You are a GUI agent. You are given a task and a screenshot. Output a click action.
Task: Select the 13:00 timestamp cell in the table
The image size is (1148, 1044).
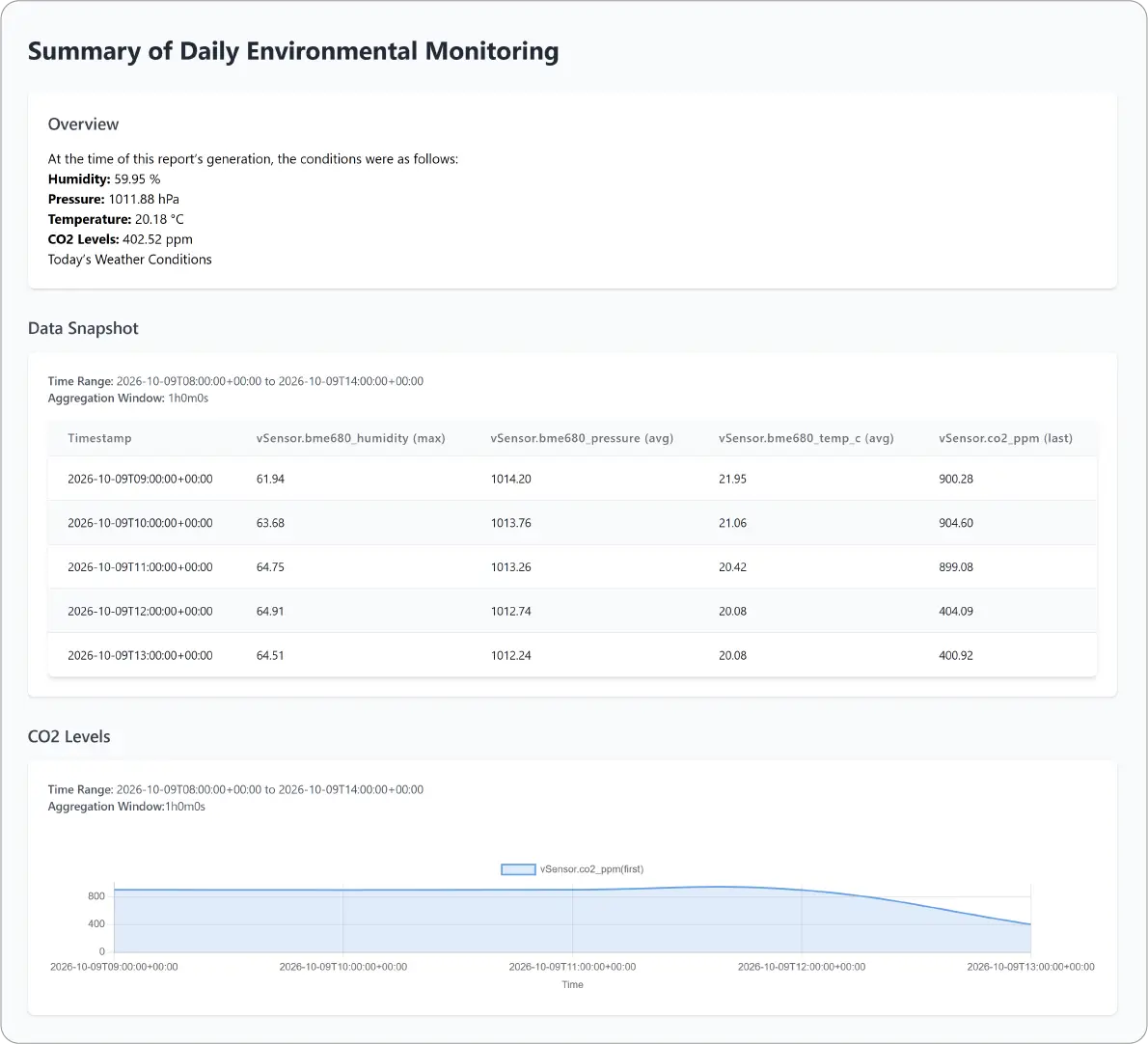[x=140, y=656]
